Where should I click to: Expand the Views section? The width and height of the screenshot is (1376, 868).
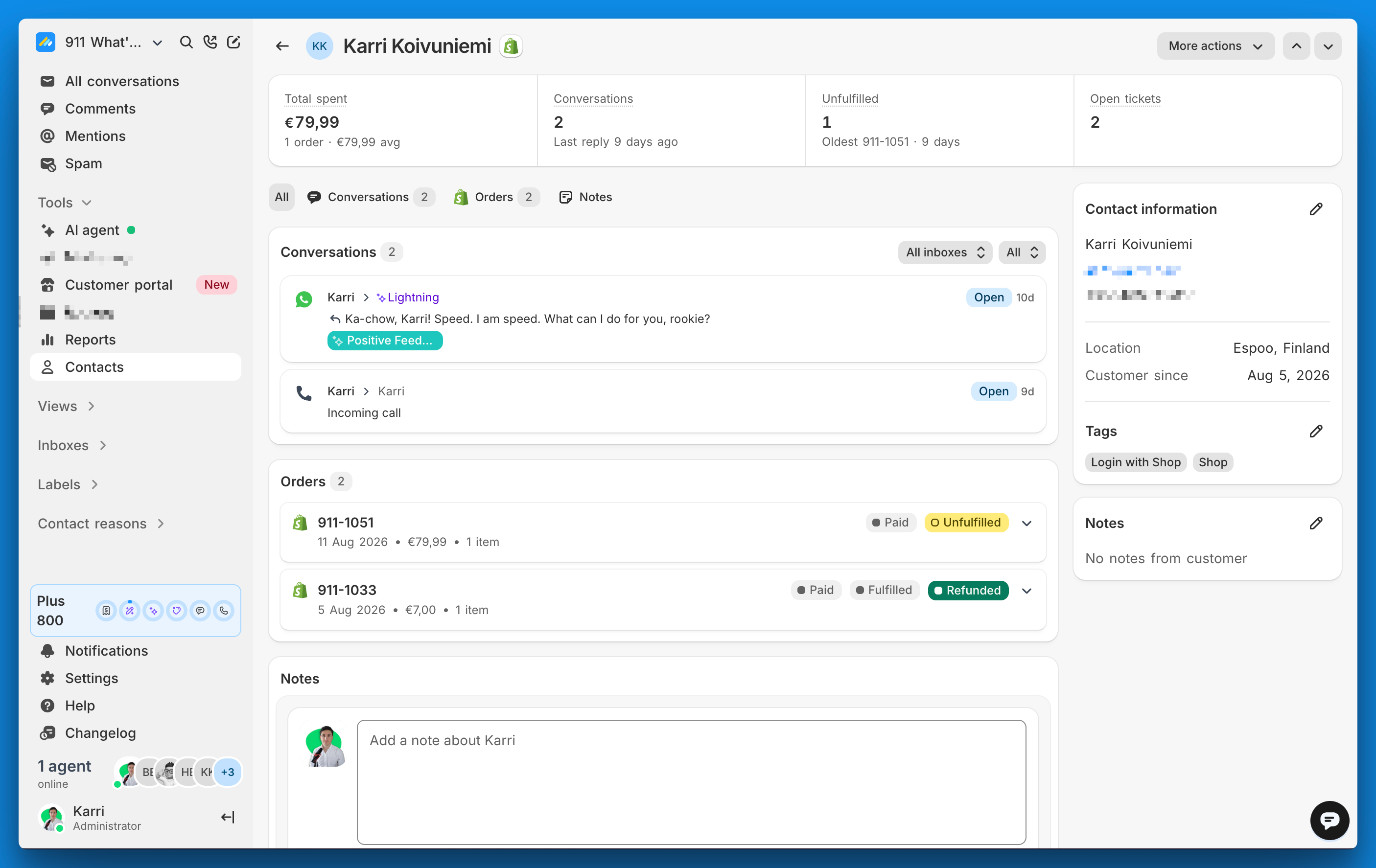[x=66, y=406]
